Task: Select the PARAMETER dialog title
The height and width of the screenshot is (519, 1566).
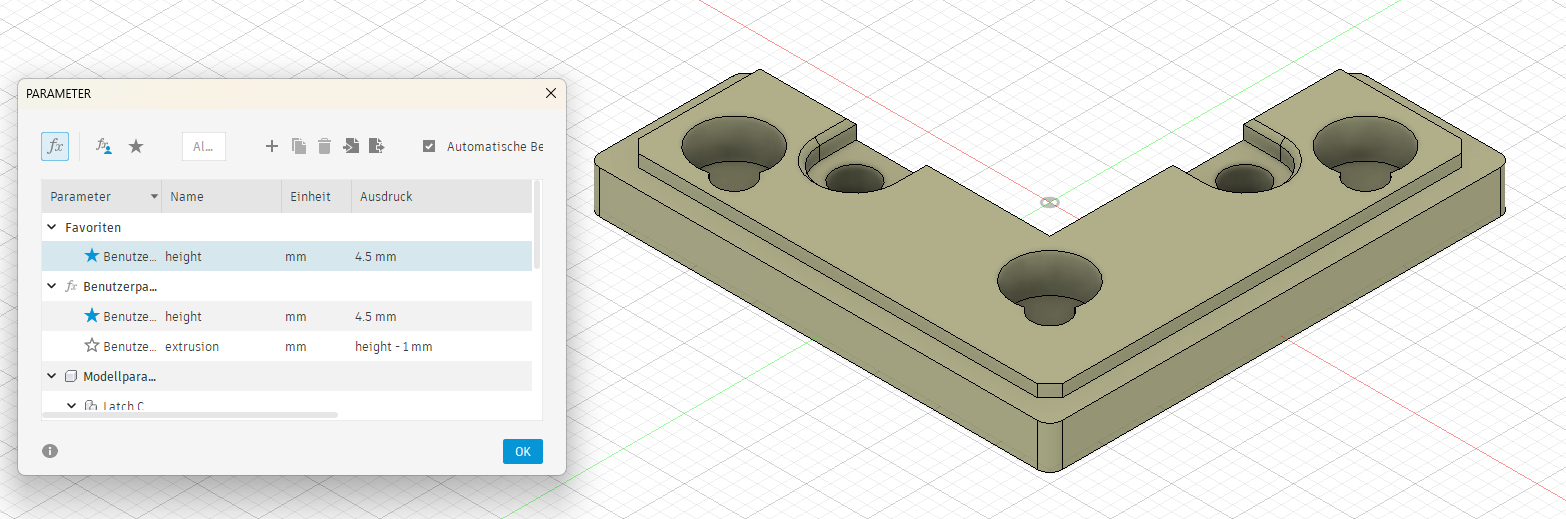Action: 58,93
